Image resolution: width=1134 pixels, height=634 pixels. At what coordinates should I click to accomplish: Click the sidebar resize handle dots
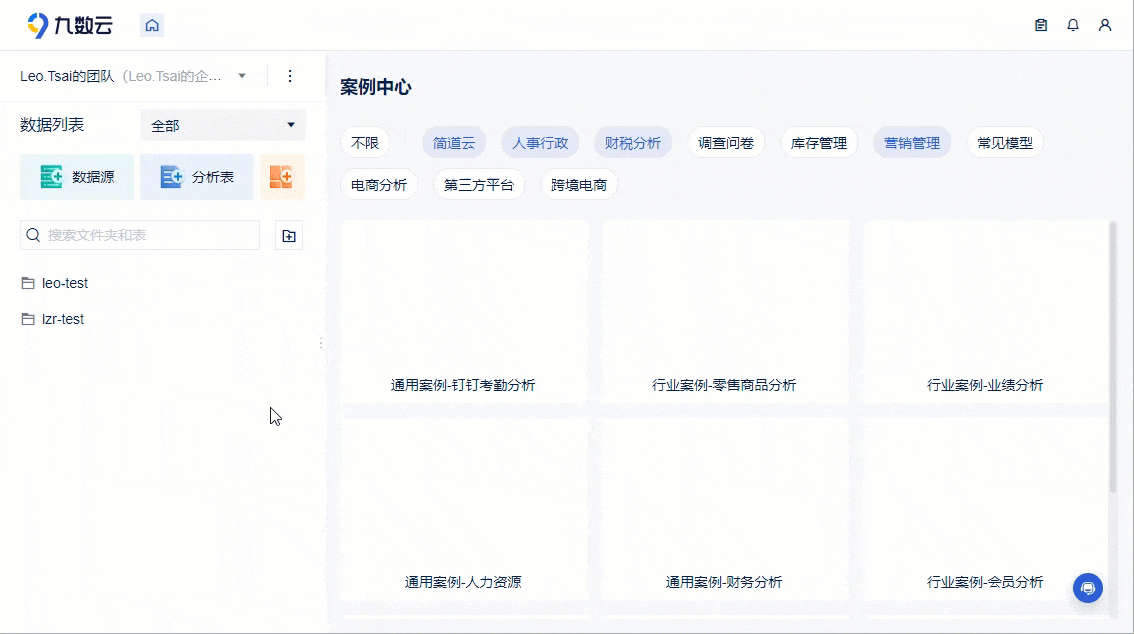coord(320,343)
